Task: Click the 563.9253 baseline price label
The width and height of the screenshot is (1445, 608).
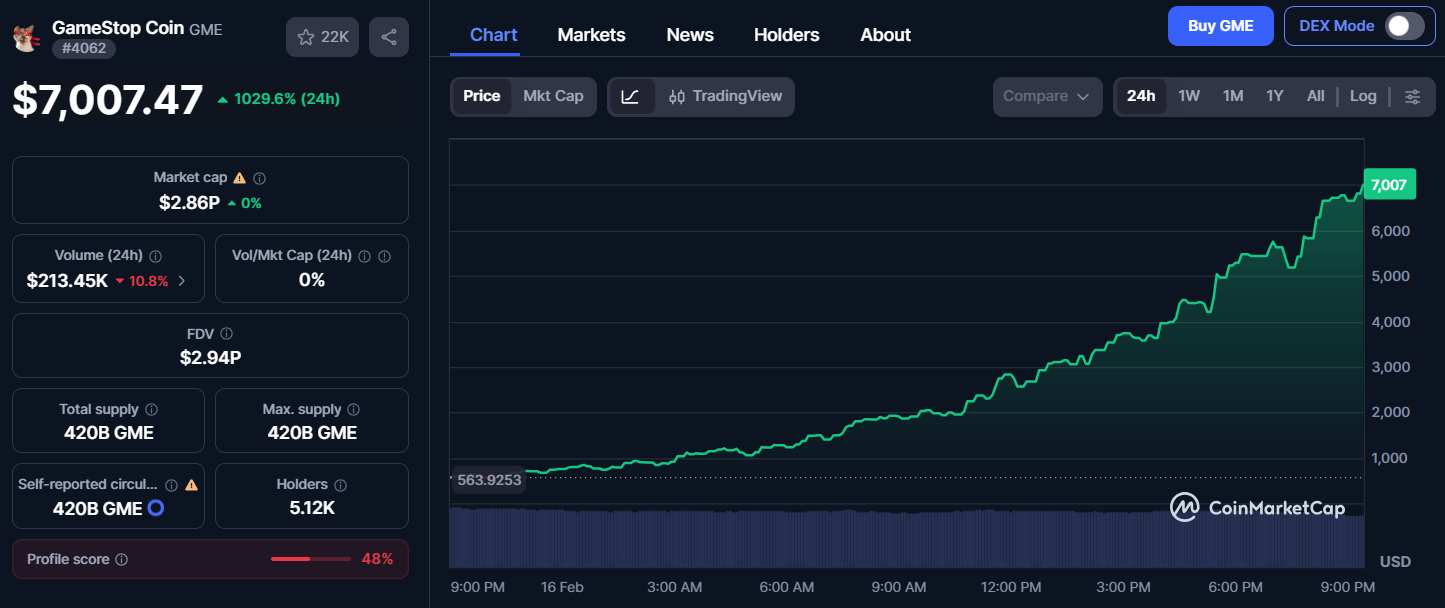Action: 488,480
